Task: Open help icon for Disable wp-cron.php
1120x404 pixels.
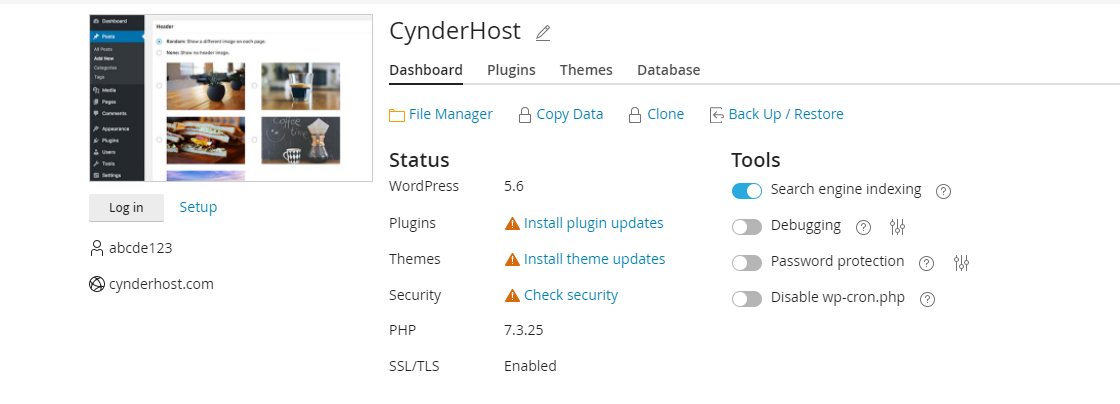Action: click(927, 299)
